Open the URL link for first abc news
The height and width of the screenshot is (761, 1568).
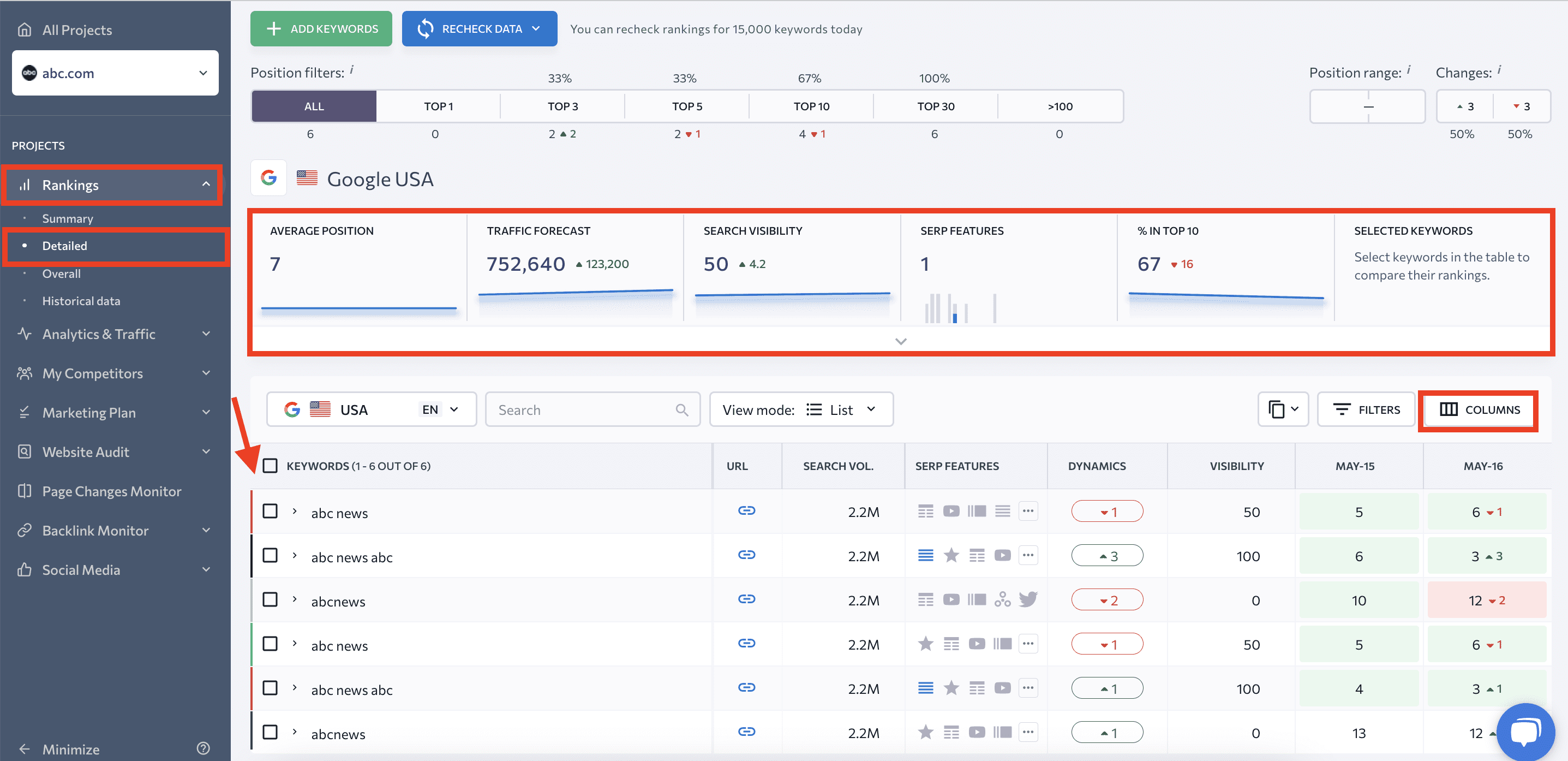point(746,510)
